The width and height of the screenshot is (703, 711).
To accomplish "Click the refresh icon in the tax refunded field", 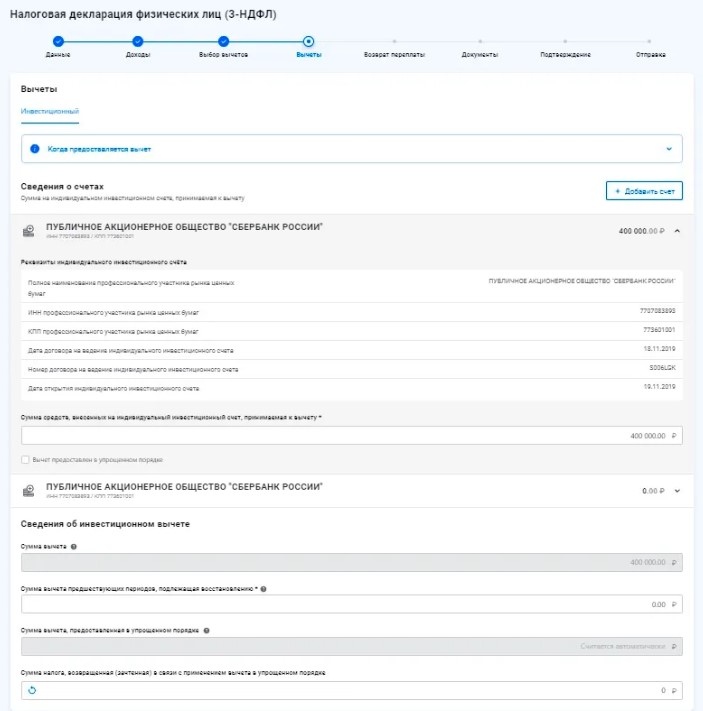I will (x=32, y=690).
